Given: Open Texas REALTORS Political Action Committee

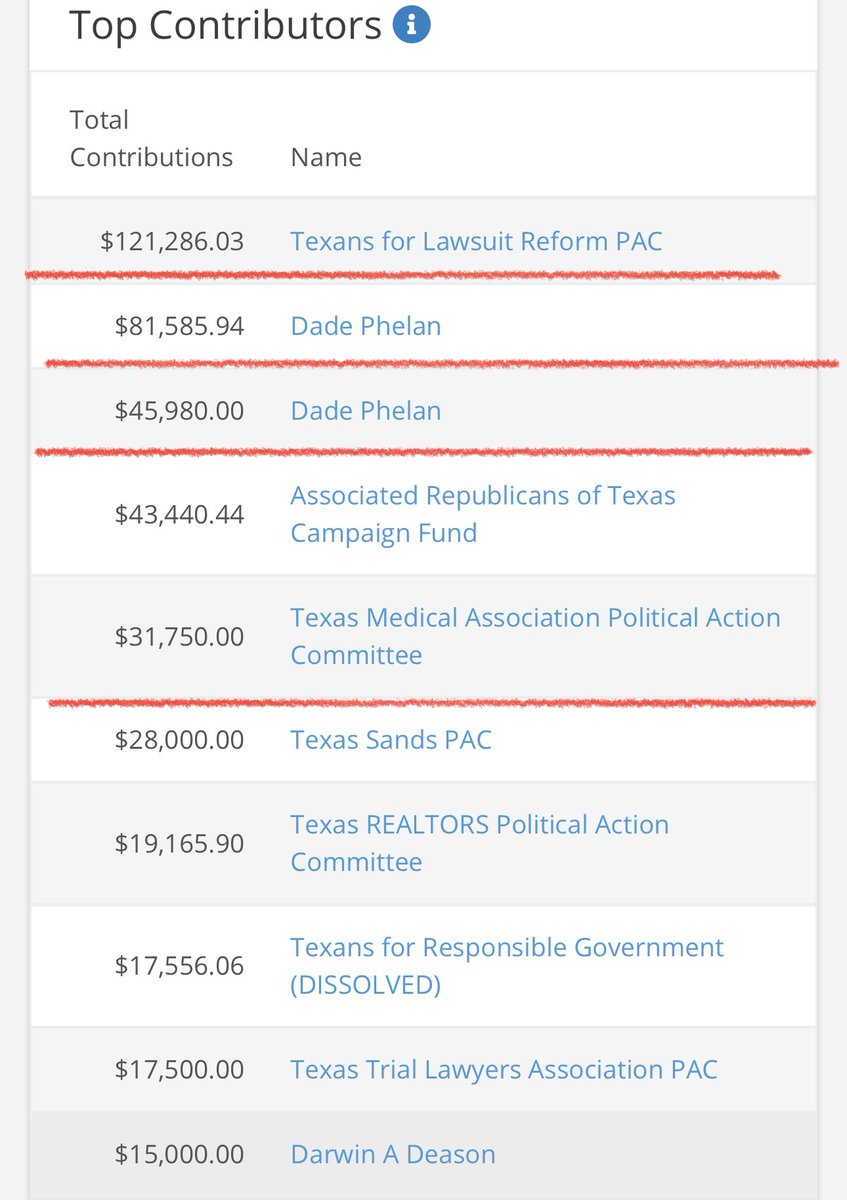Looking at the screenshot, I should pos(479,843).
